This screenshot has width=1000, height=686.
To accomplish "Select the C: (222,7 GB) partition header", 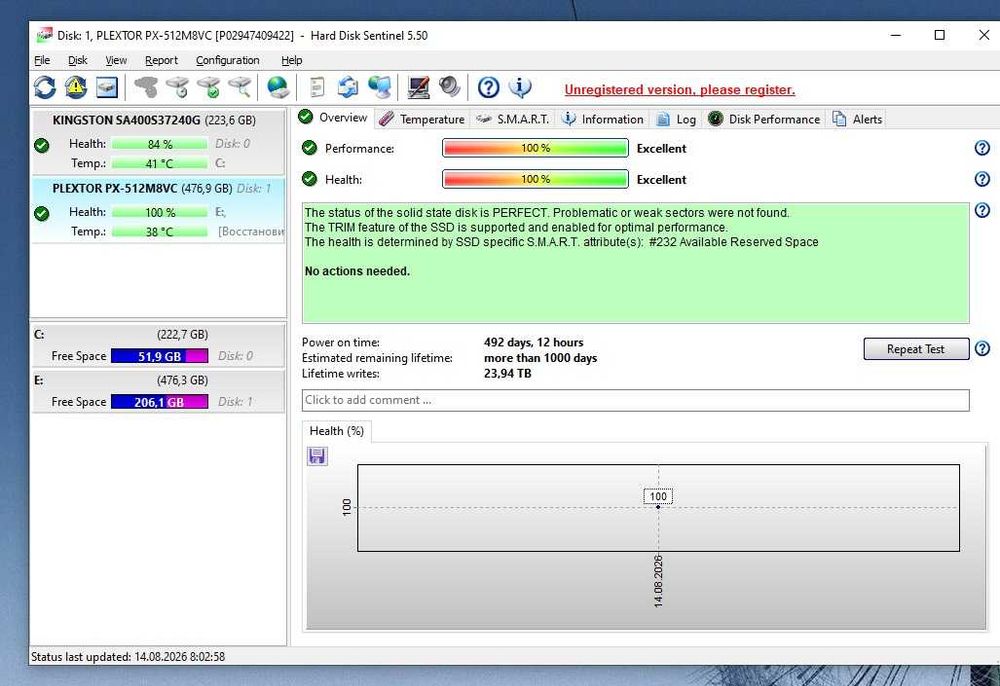I will pos(158,334).
